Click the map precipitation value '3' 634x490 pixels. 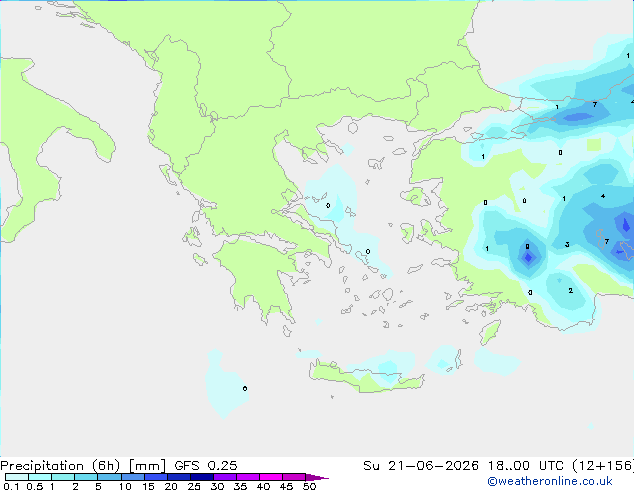click(x=567, y=245)
